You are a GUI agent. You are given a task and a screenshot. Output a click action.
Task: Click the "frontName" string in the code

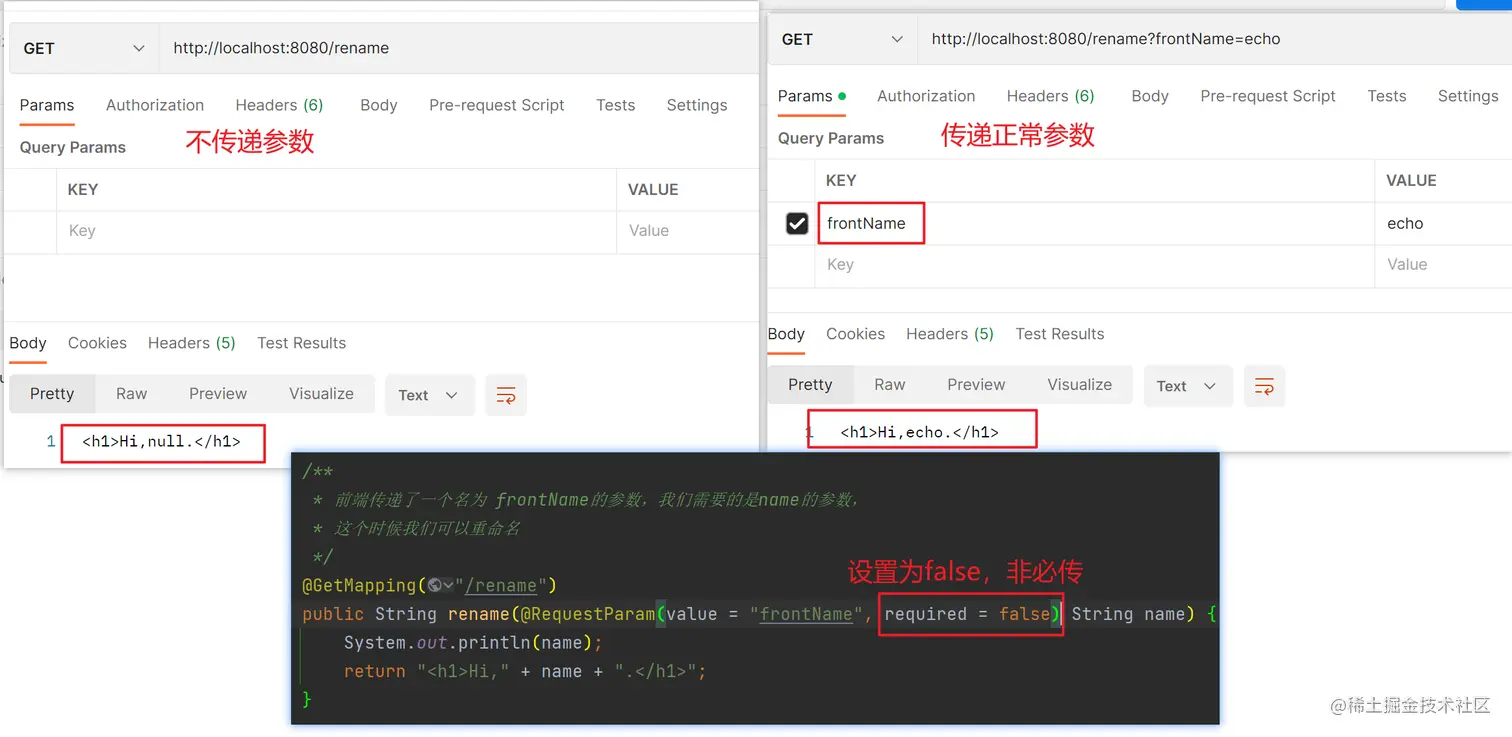[x=806, y=614]
